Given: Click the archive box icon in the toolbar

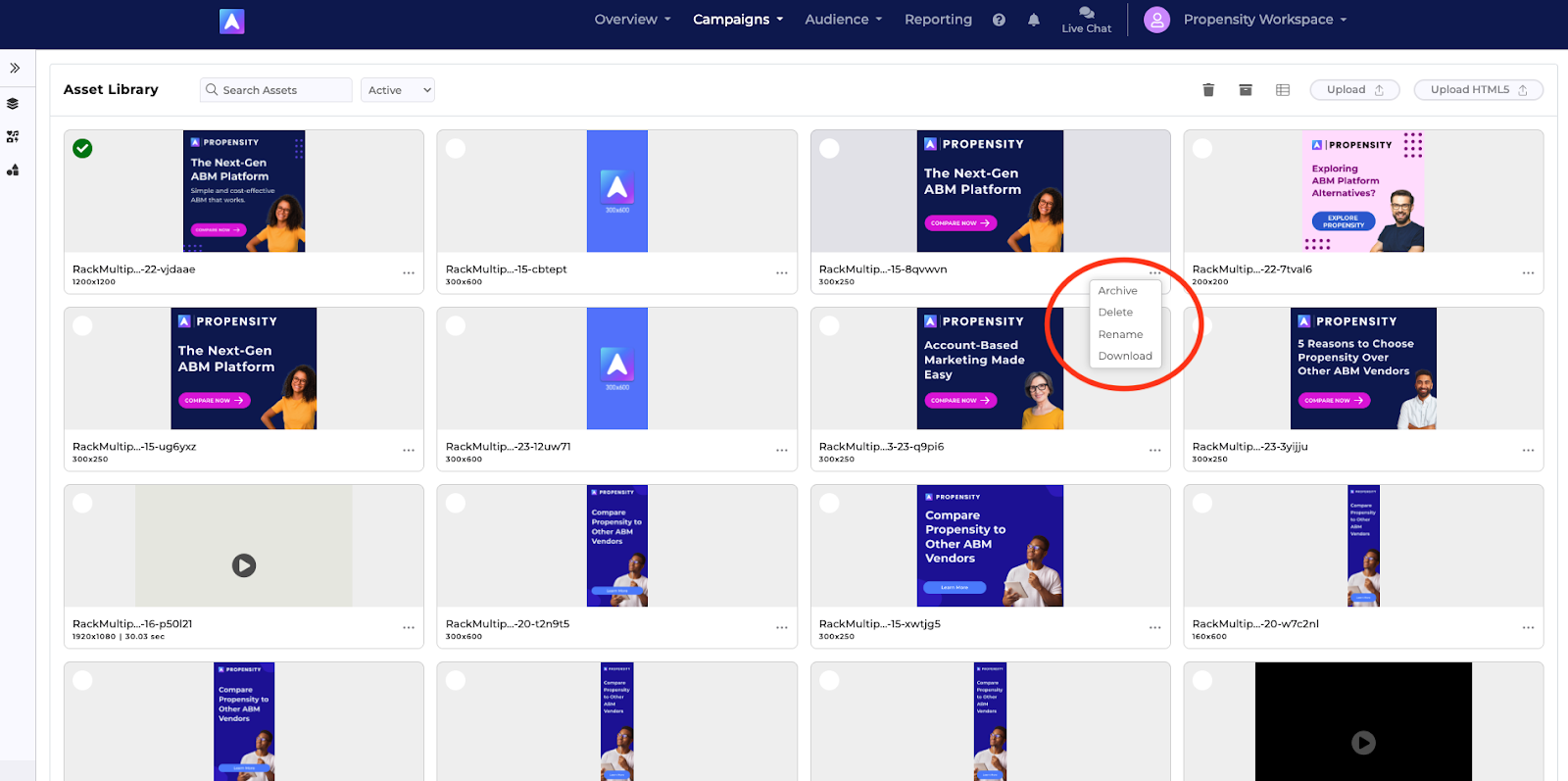Looking at the screenshot, I should click(x=1246, y=90).
